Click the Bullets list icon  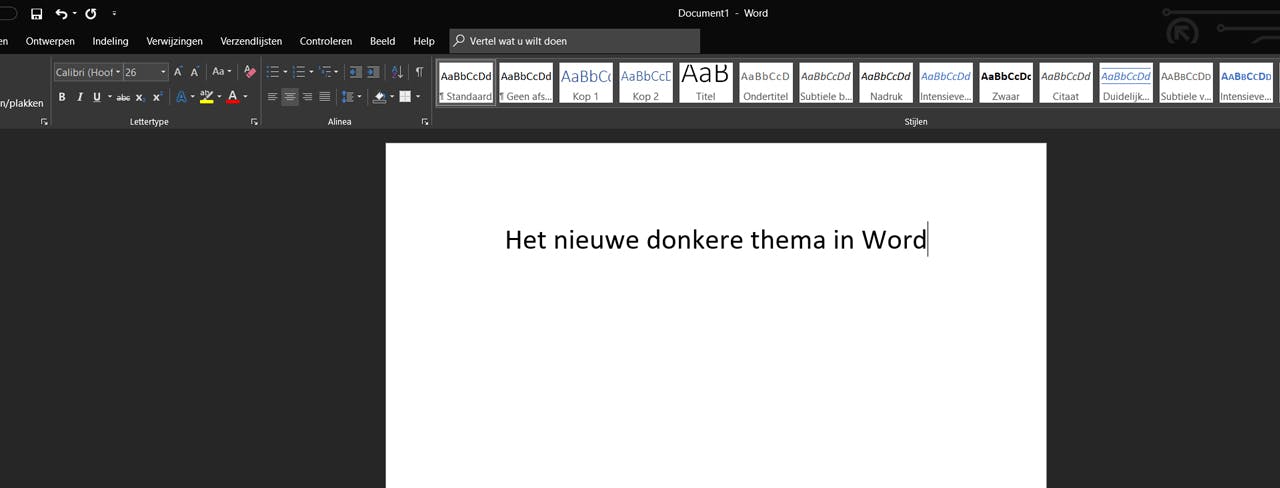(272, 72)
